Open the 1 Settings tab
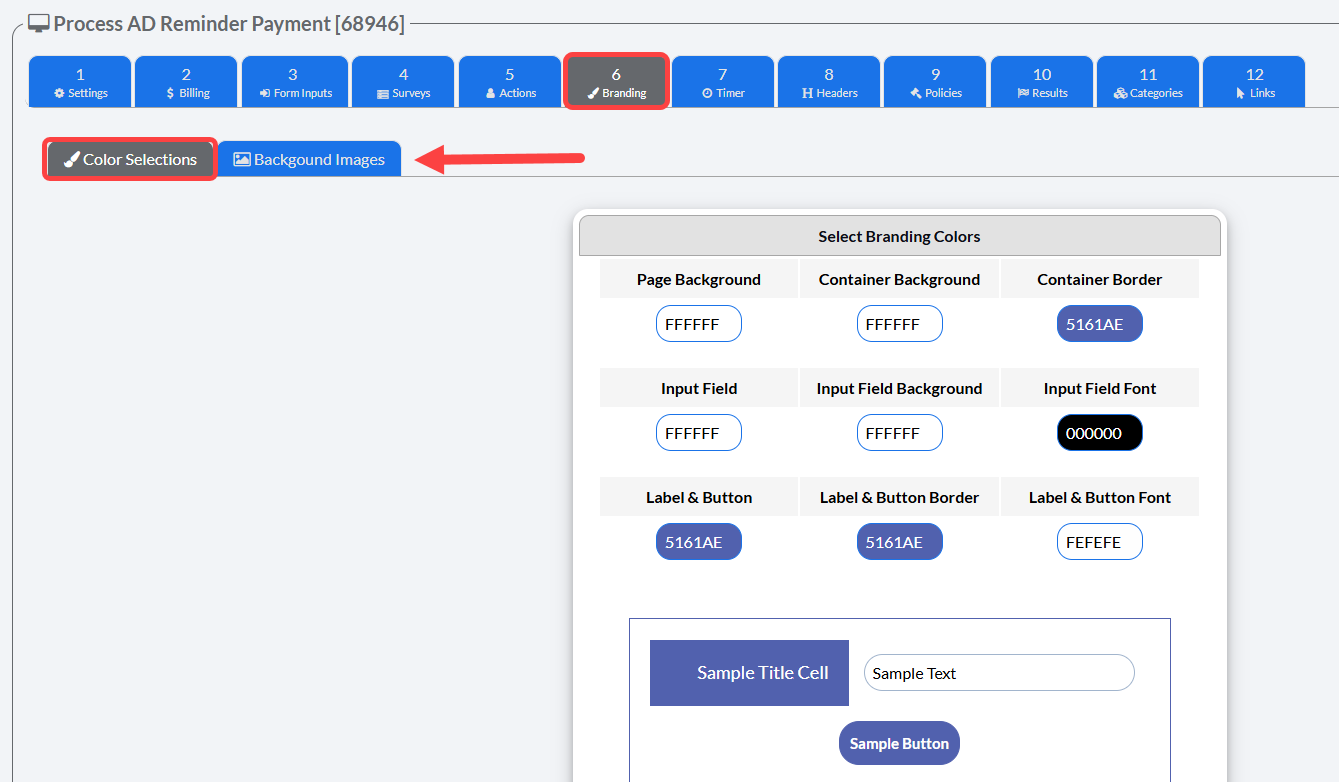The image size is (1339, 782). click(80, 82)
